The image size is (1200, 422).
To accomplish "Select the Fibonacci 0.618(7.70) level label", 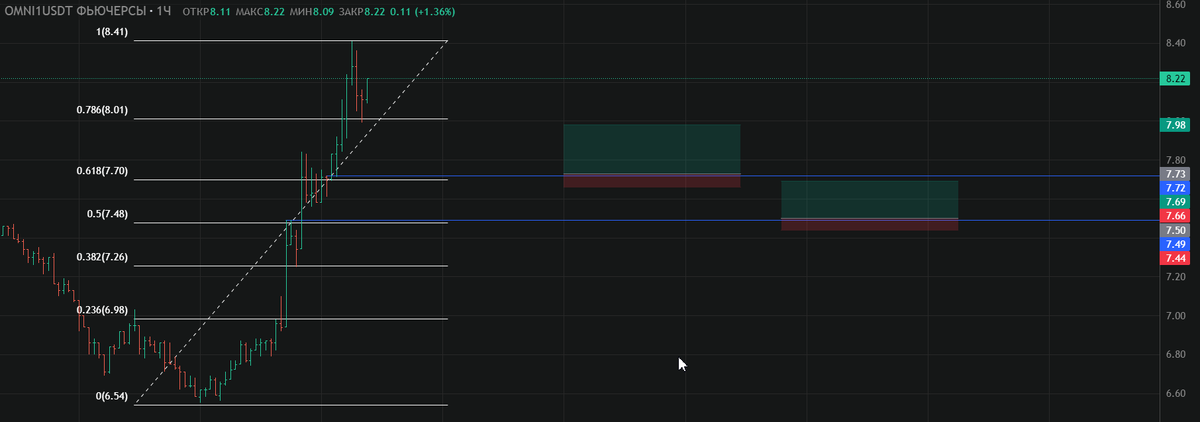I will (103, 171).
